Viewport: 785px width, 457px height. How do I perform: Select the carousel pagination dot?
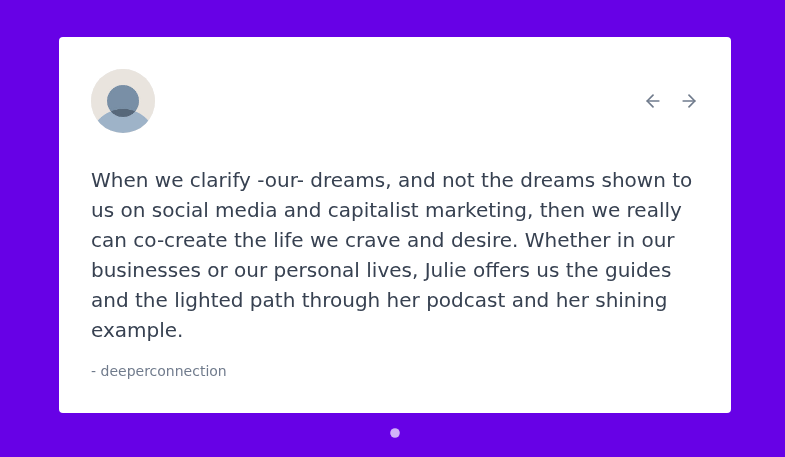tap(395, 433)
